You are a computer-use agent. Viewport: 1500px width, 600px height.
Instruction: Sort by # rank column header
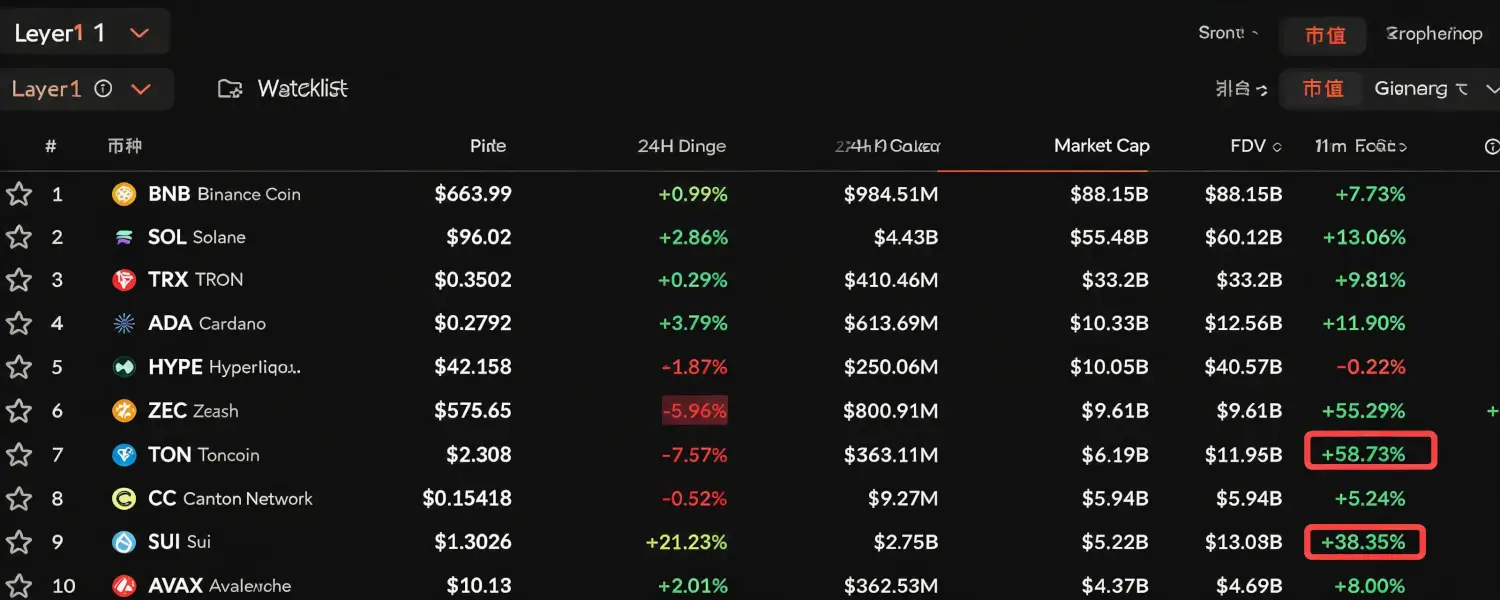(50, 146)
